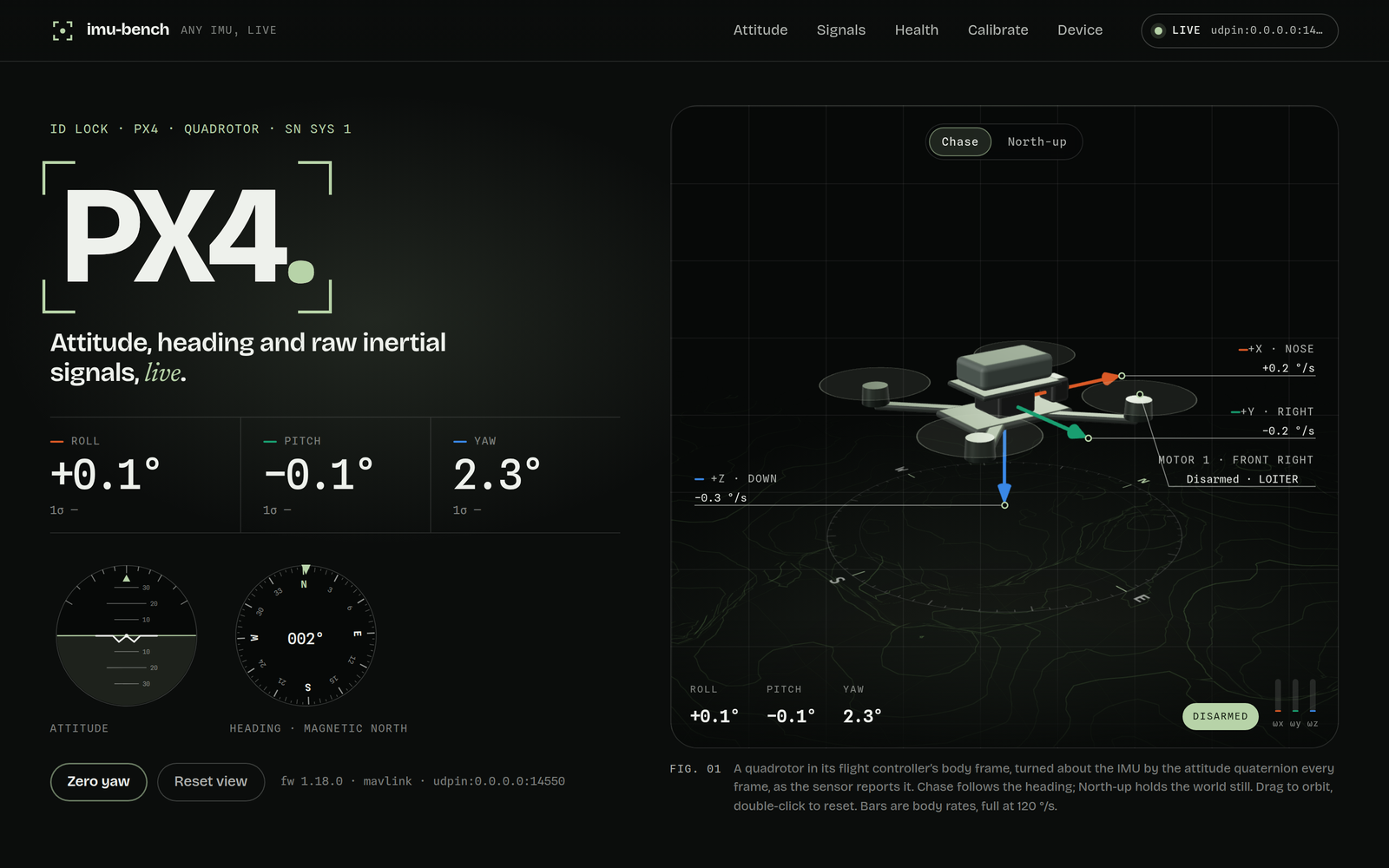
Task: Click the ROLL +0.1° readout card
Action: 145,475
